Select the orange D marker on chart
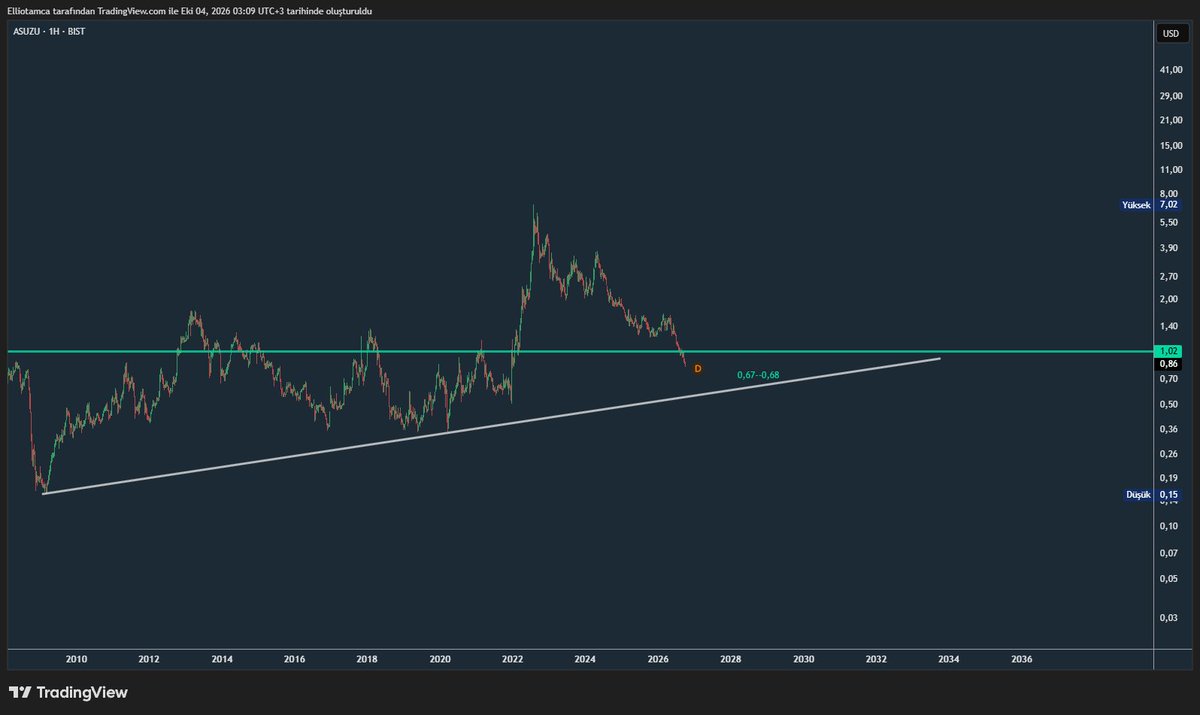1200x715 pixels. click(x=698, y=369)
